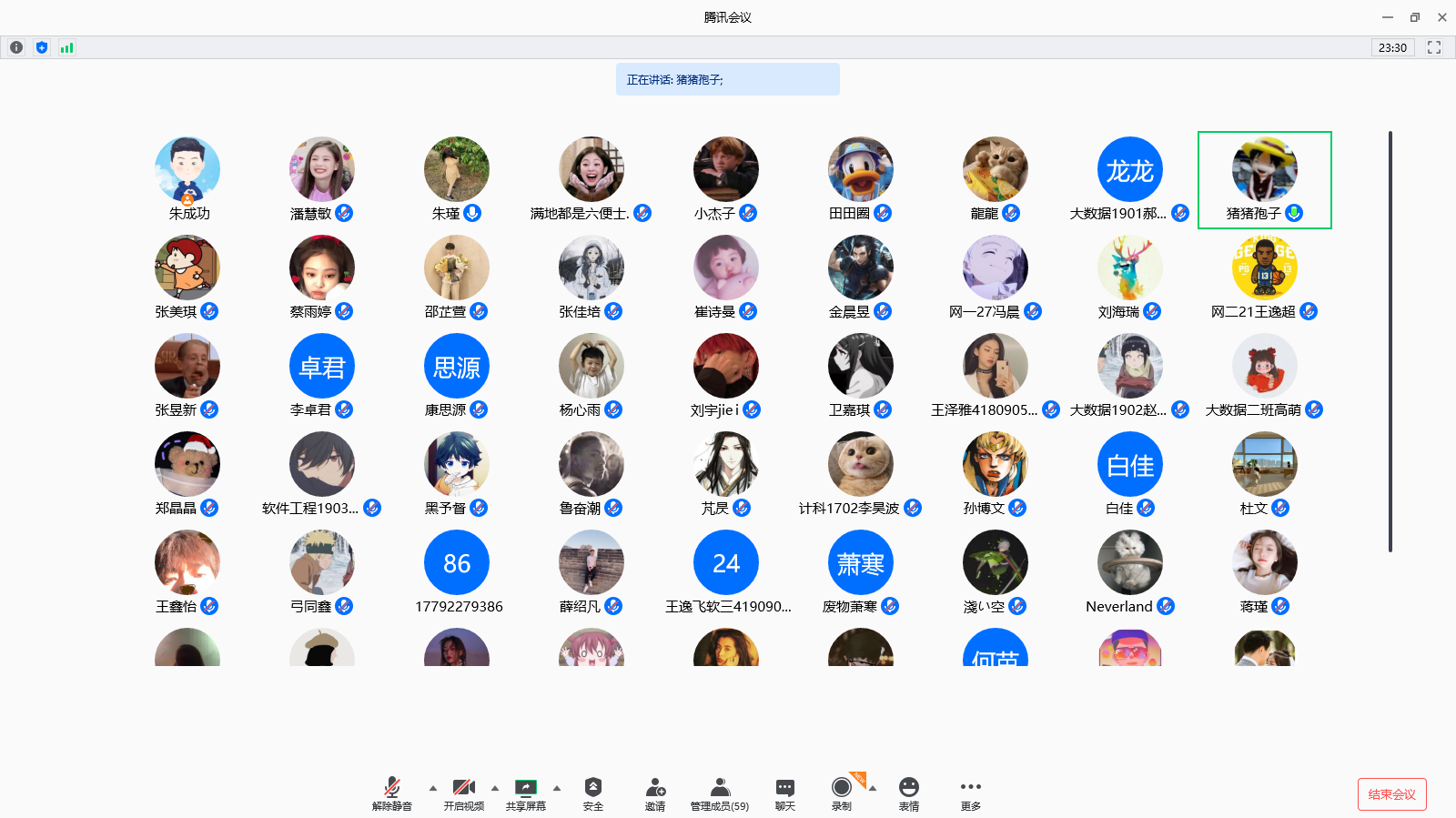Turn on camera with 开启视频
The width and height of the screenshot is (1456, 818).
(464, 793)
